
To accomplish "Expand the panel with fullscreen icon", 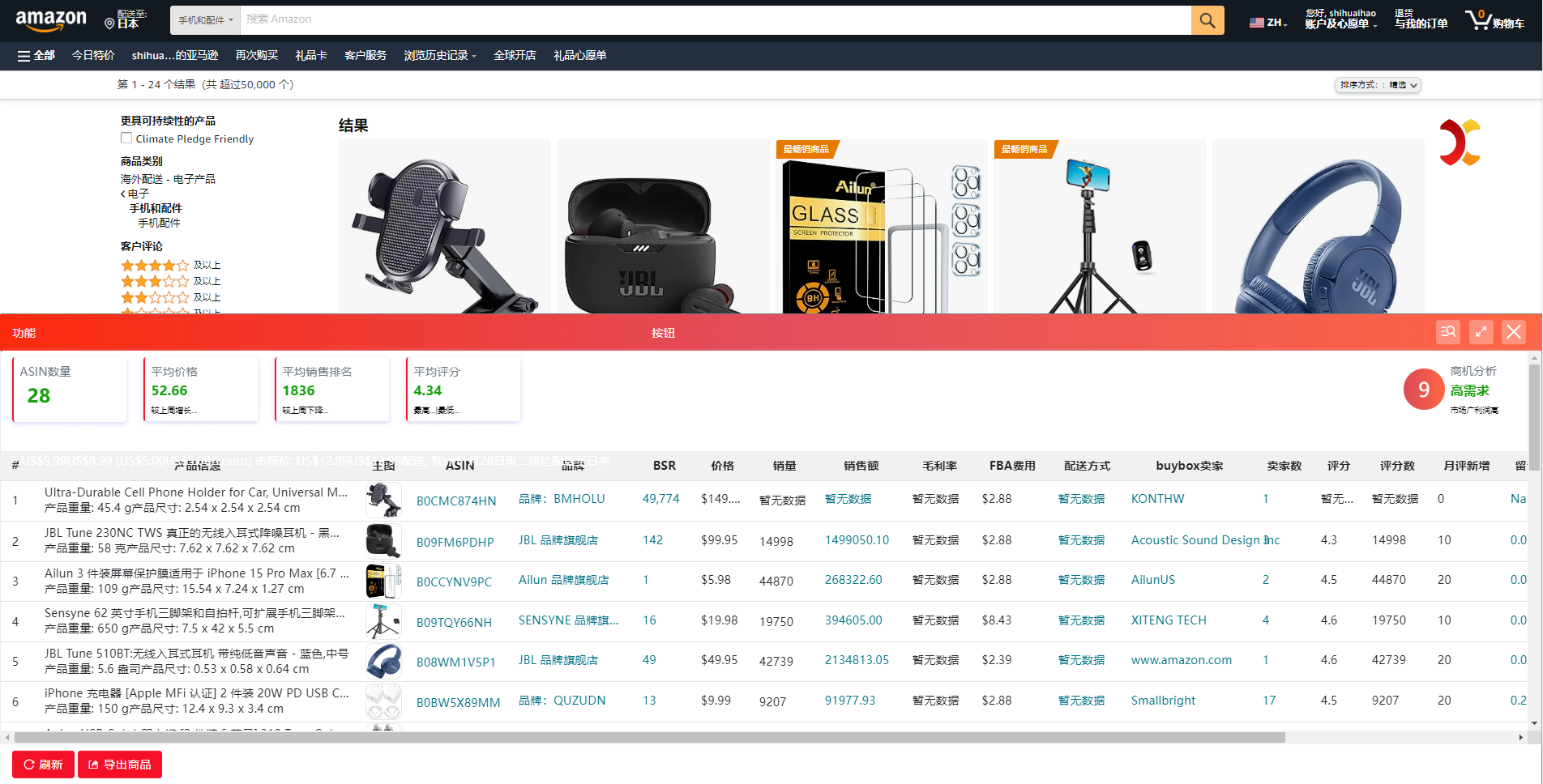I will tap(1481, 332).
